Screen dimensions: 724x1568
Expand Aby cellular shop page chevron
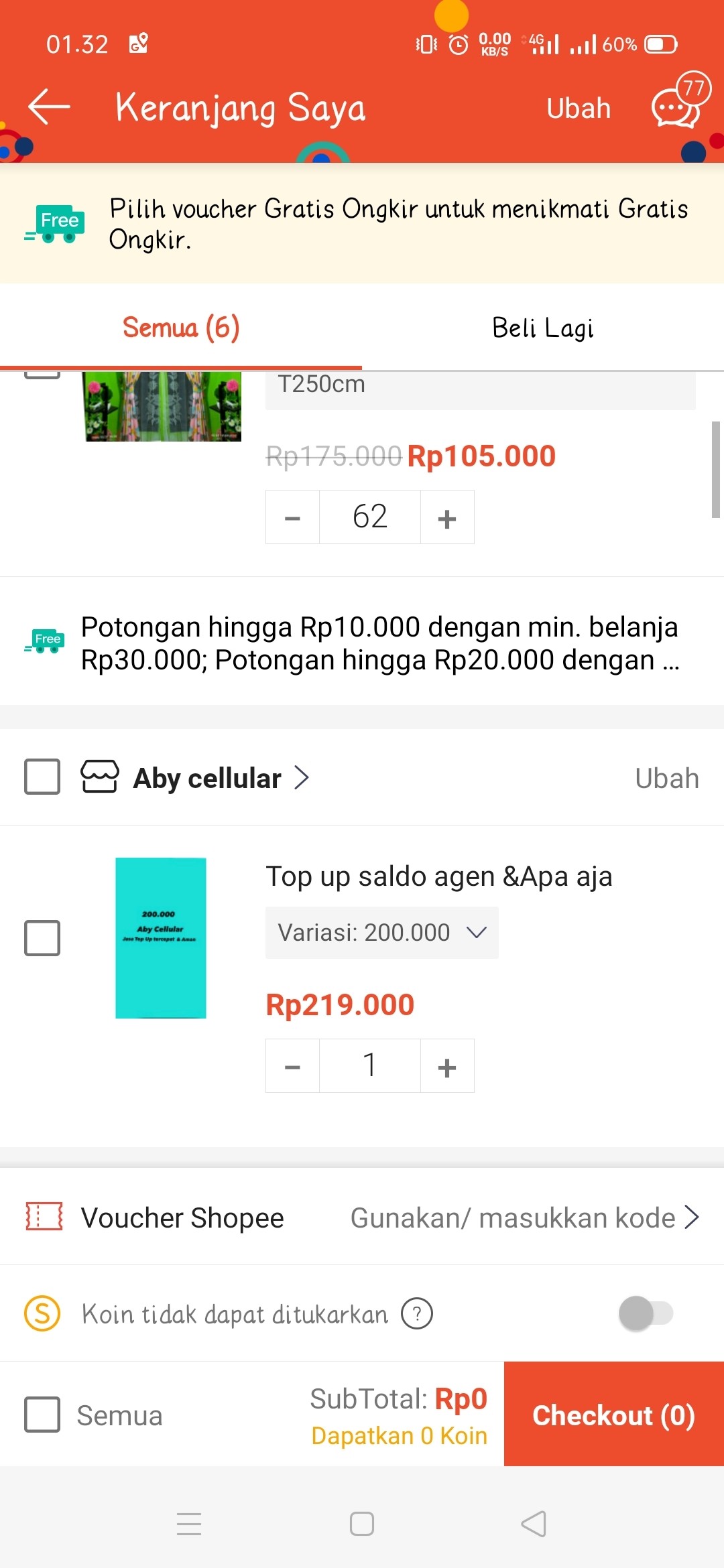pos(302,778)
